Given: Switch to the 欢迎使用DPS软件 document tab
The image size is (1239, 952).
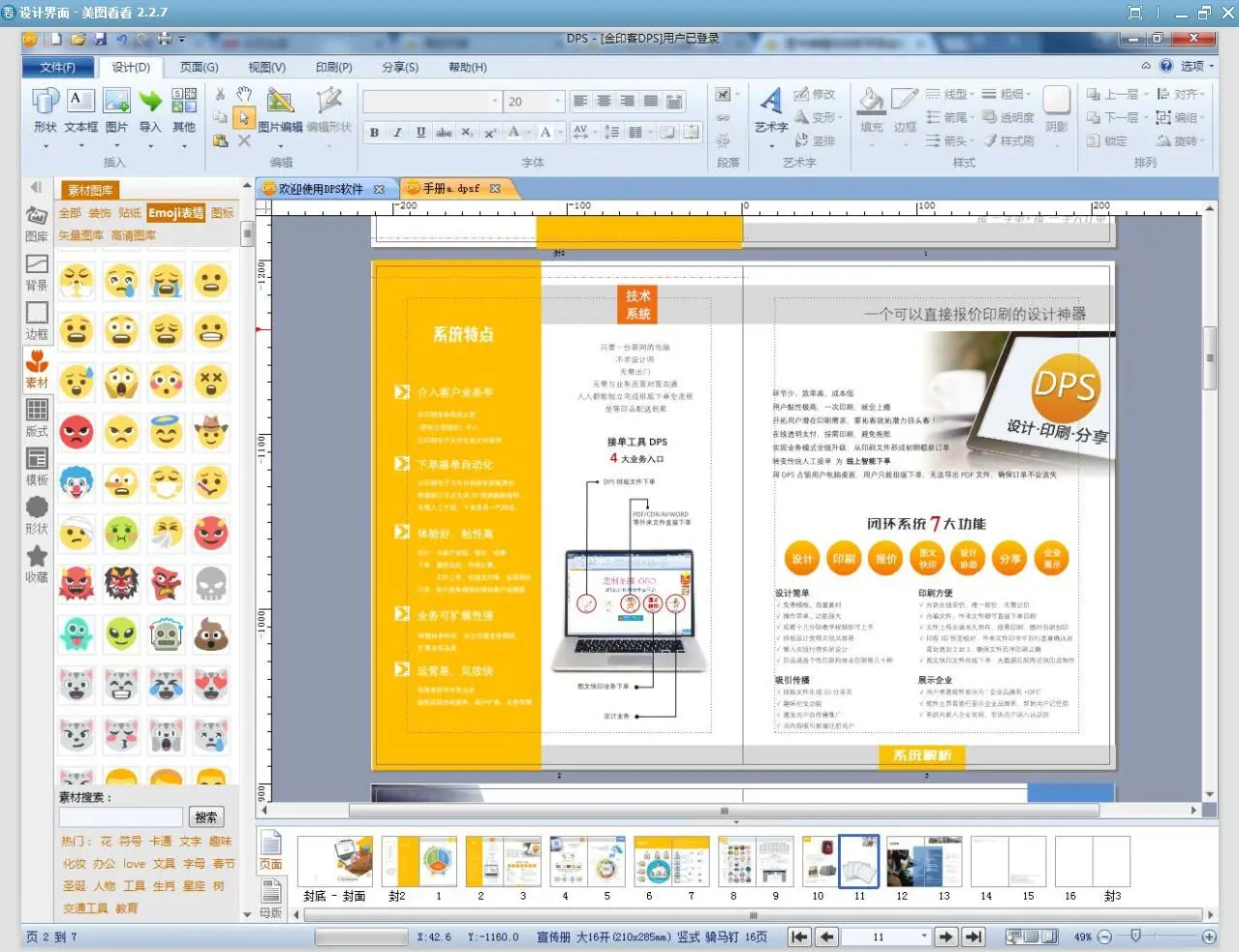Looking at the screenshot, I should click(321, 189).
